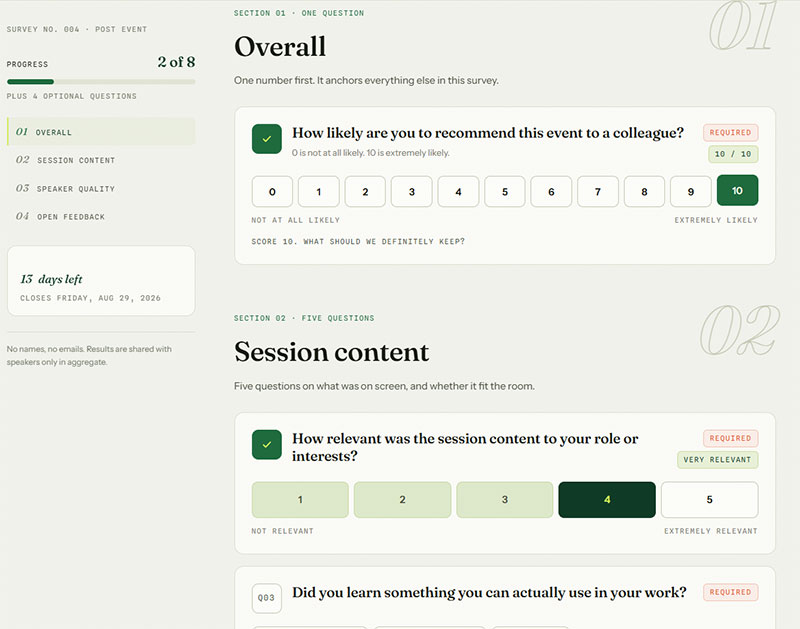
Task: Select score 7 on recommendation scale
Action: 597,191
